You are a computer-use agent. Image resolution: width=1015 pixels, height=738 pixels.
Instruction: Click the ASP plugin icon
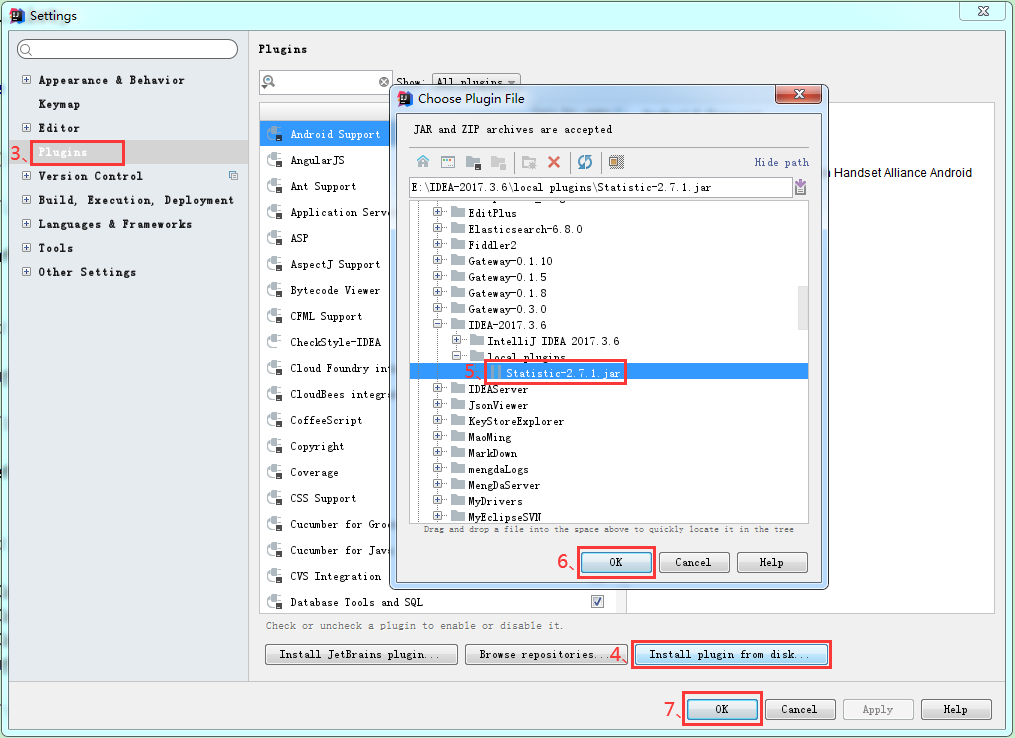pyautogui.click(x=274, y=238)
